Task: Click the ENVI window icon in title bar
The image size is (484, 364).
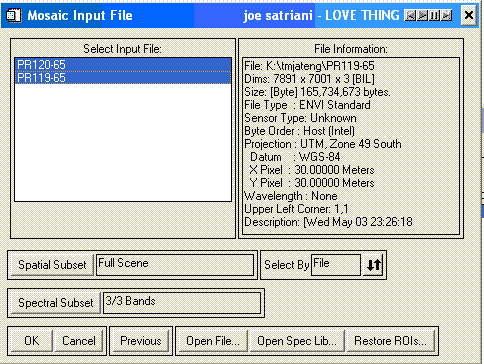Action: click(x=13, y=15)
